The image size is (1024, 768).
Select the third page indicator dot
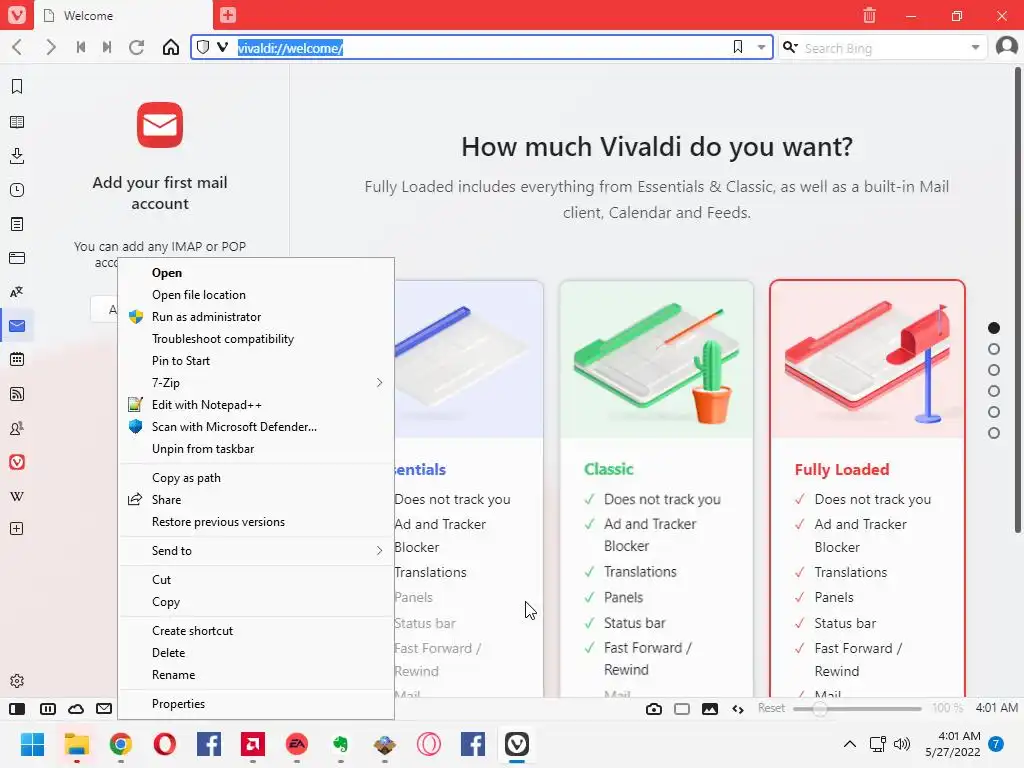point(994,370)
